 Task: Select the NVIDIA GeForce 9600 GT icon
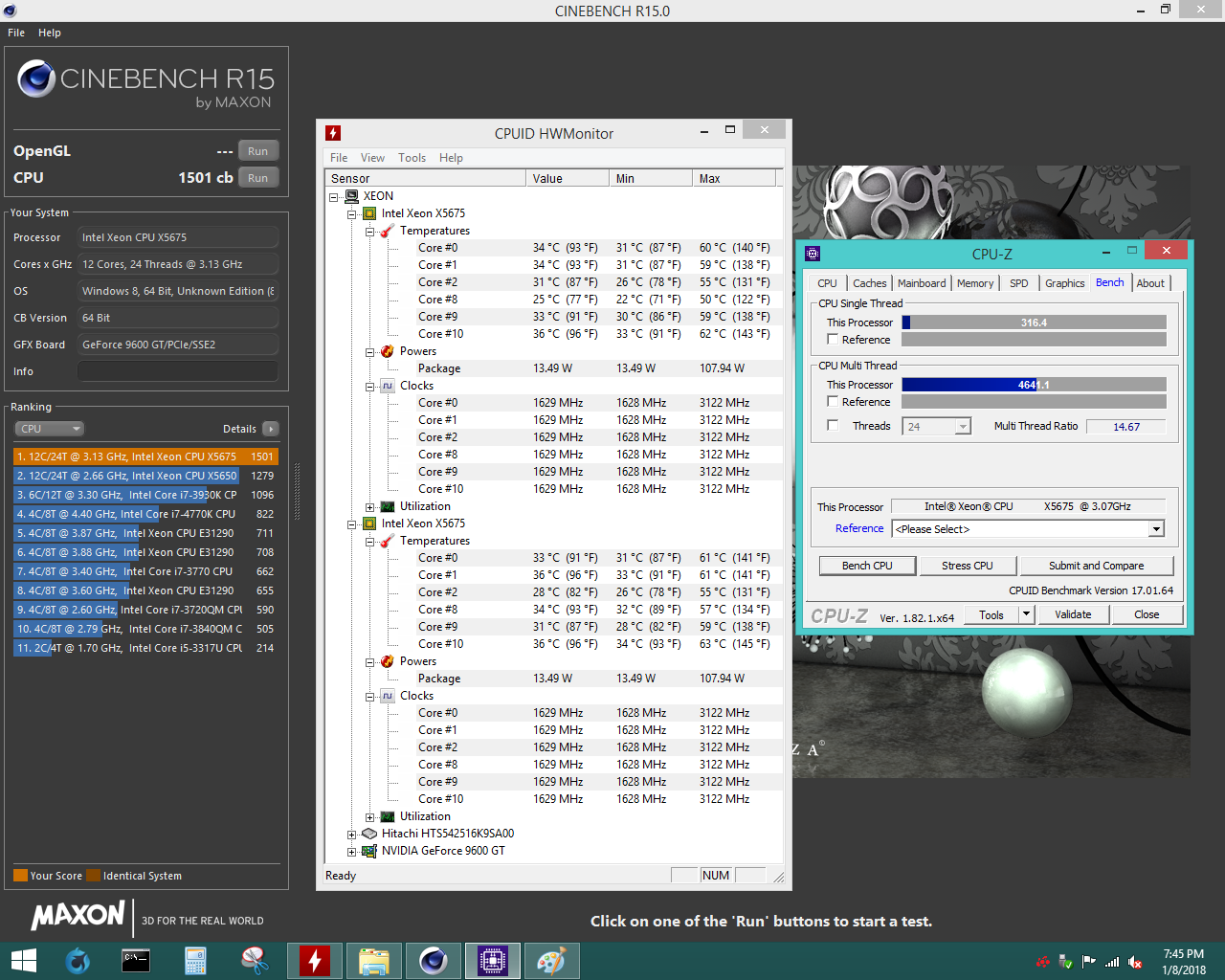click(x=369, y=851)
